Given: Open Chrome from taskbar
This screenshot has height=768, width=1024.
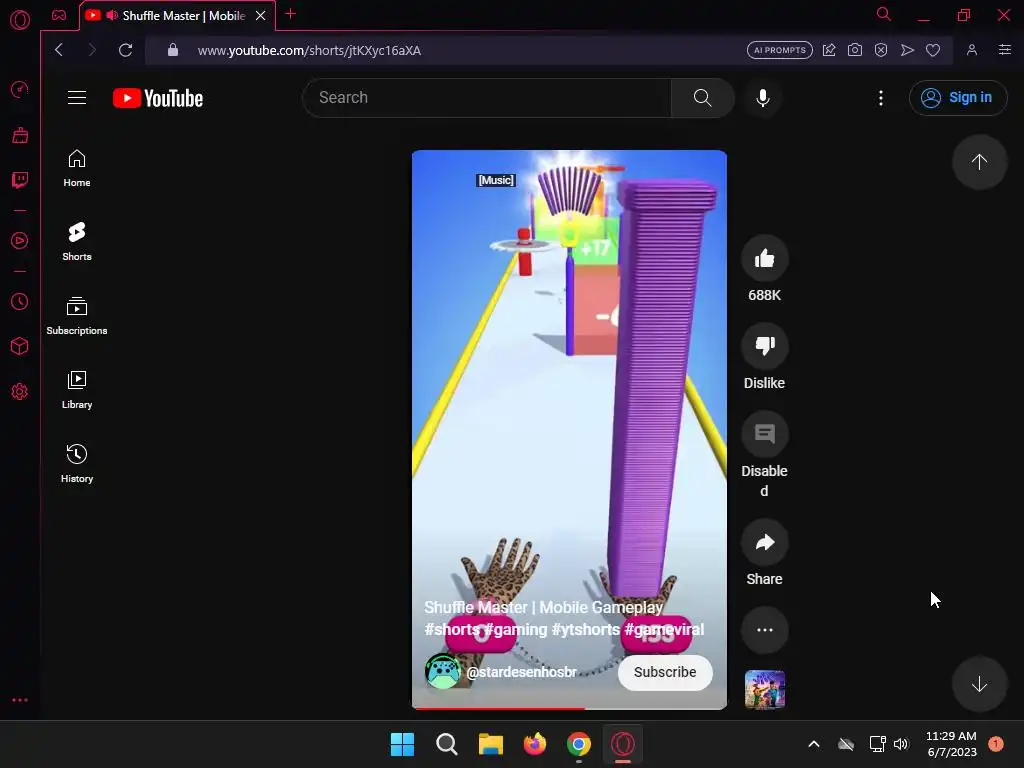Looking at the screenshot, I should (579, 744).
